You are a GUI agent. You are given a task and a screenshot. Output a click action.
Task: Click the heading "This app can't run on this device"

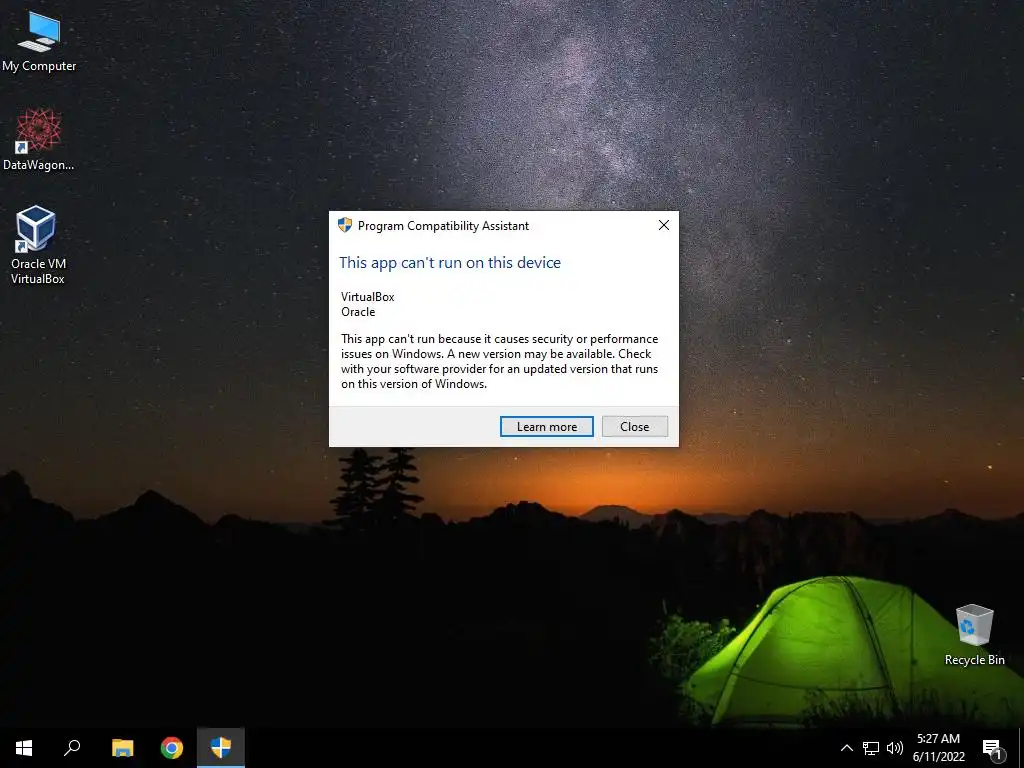coord(450,263)
